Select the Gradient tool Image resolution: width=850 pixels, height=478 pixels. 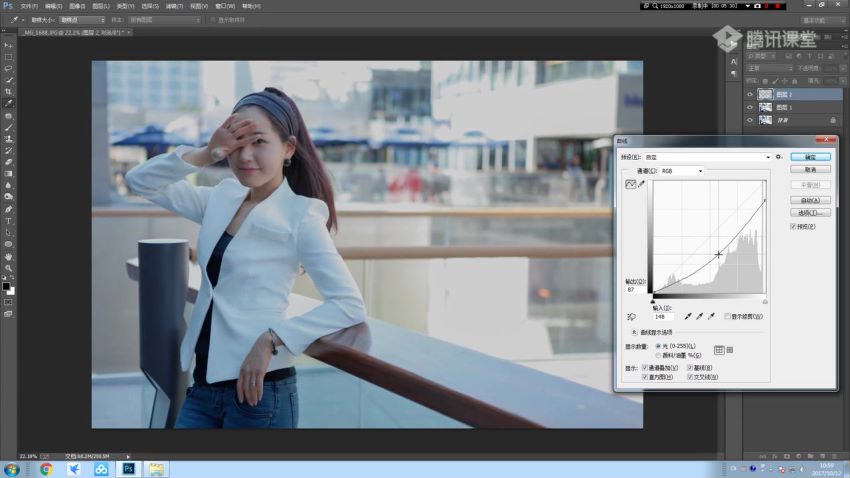point(8,173)
